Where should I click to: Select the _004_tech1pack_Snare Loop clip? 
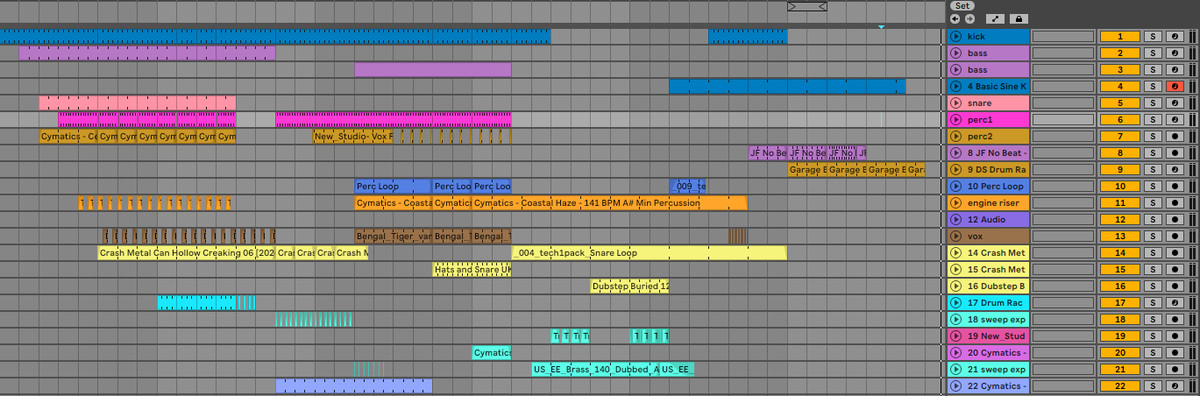[649, 253]
